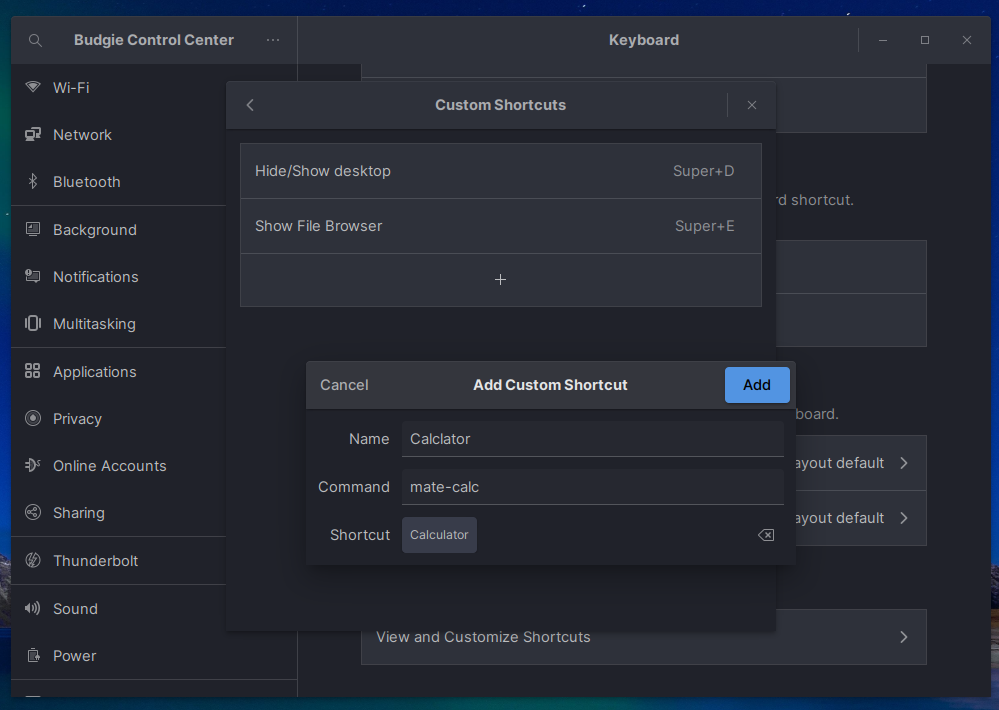Open the three-dot menu in the header
Image resolution: width=999 pixels, height=710 pixels.
(x=273, y=41)
